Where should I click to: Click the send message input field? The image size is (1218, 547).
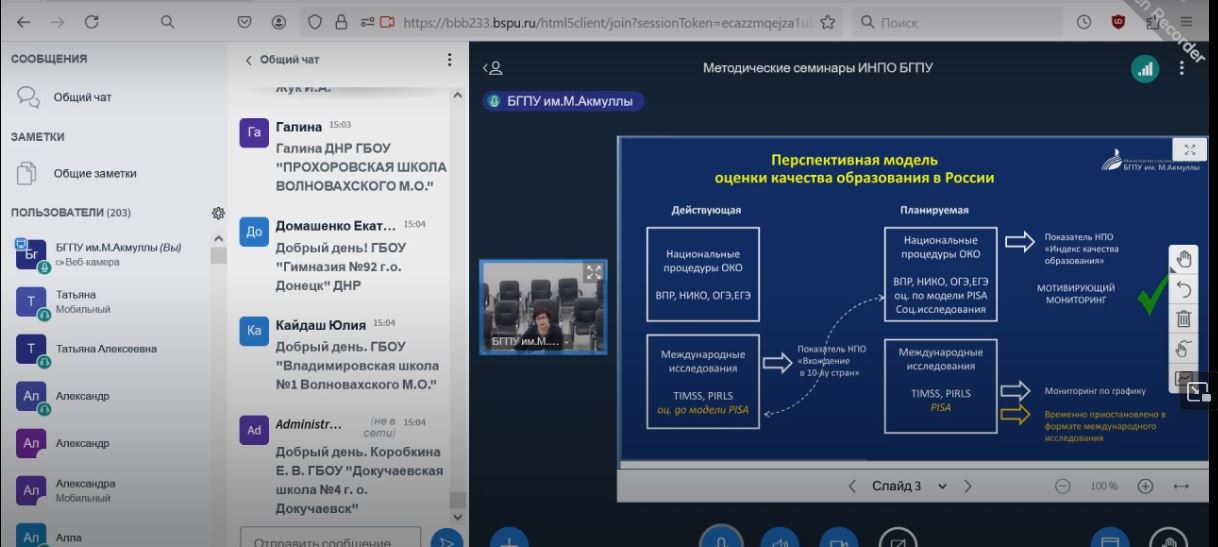[330, 540]
